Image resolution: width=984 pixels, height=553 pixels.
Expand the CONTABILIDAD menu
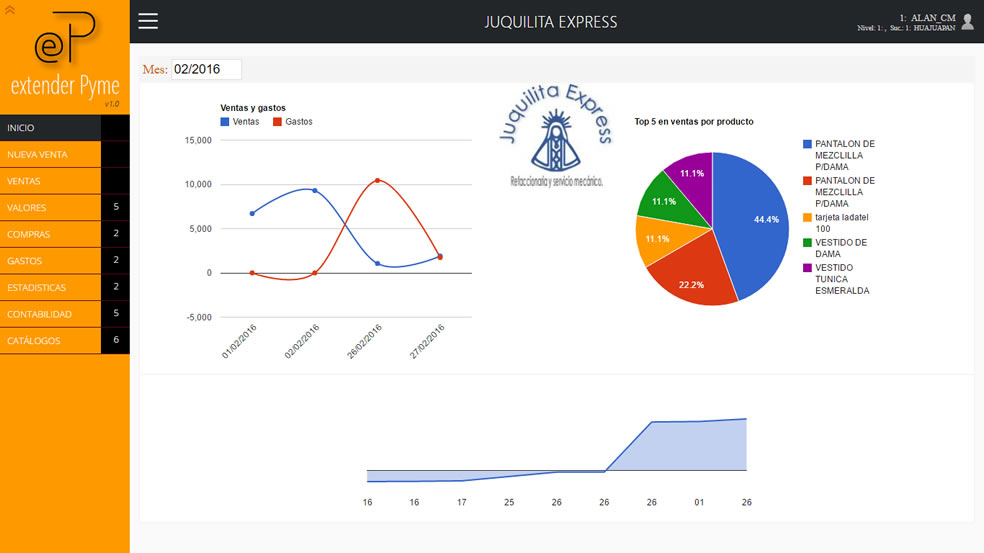click(x=50, y=314)
